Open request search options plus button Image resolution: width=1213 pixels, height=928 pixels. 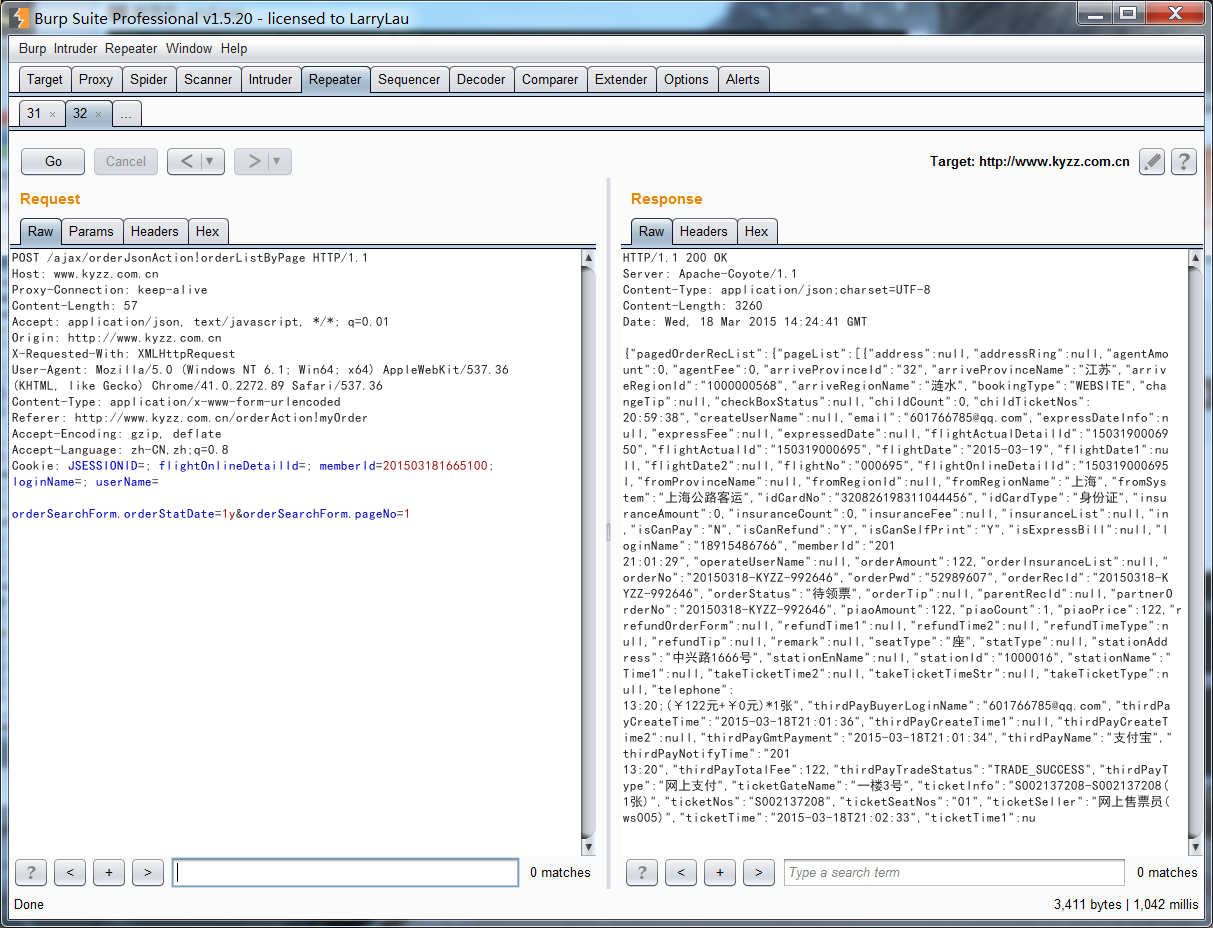point(109,873)
